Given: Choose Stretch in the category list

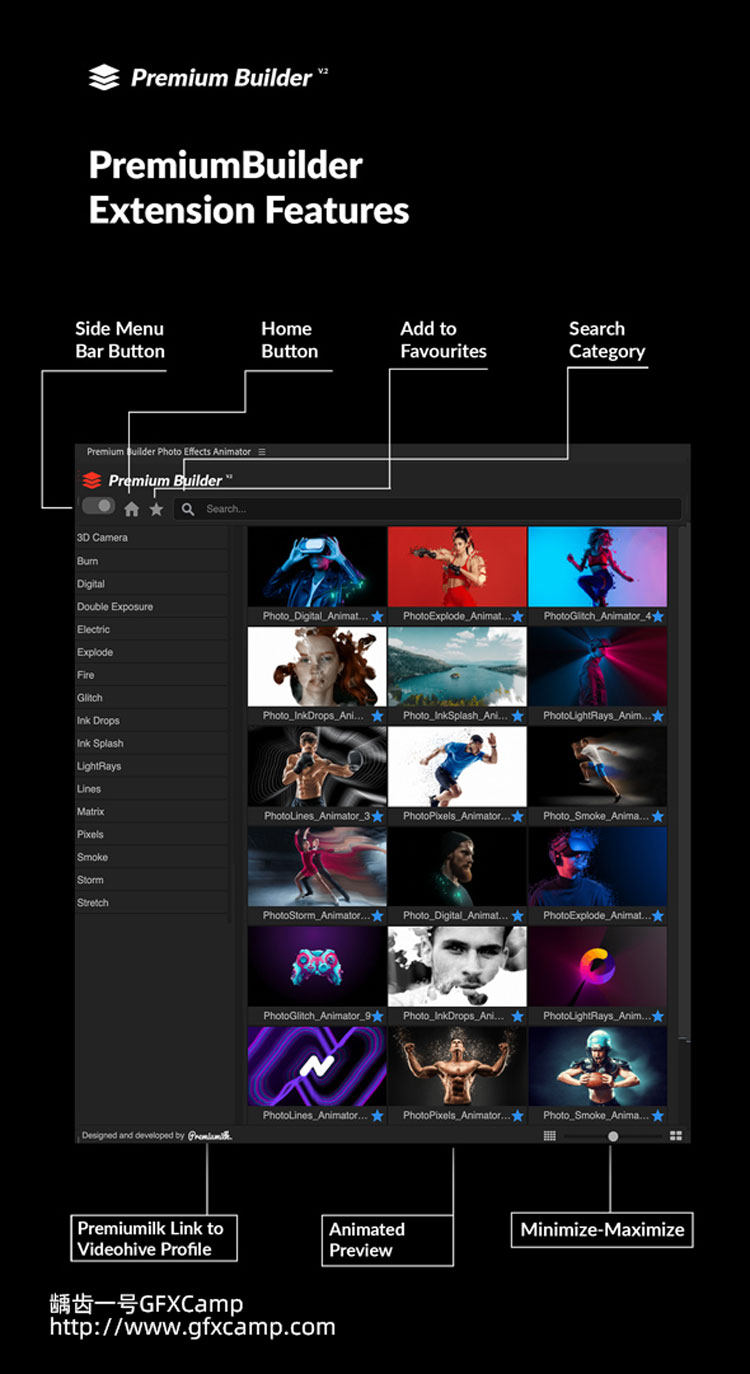Looking at the screenshot, I should tap(152, 903).
